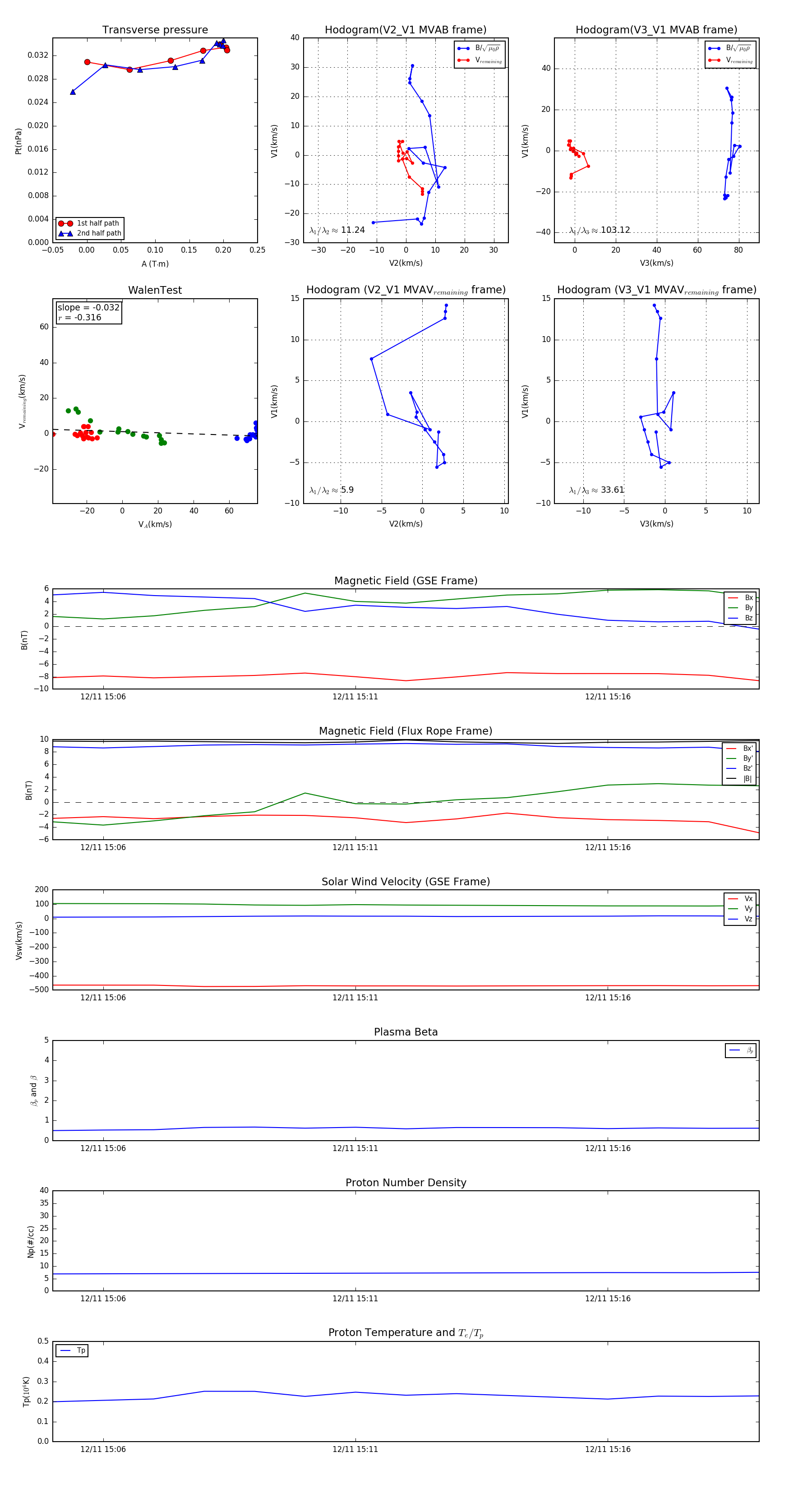Viewport: 812px width, 1489px height.
Task: Click the "Hodogram(V2_V1 MVAB frame)" title
Action: (406, 30)
